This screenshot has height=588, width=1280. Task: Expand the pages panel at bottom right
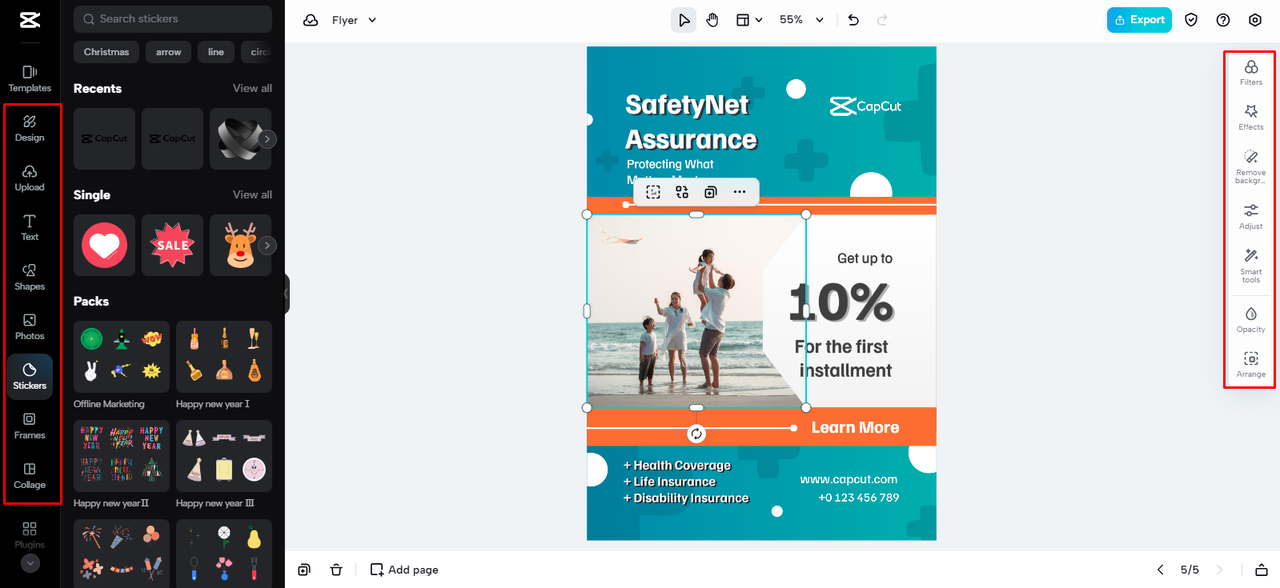coord(1261,569)
